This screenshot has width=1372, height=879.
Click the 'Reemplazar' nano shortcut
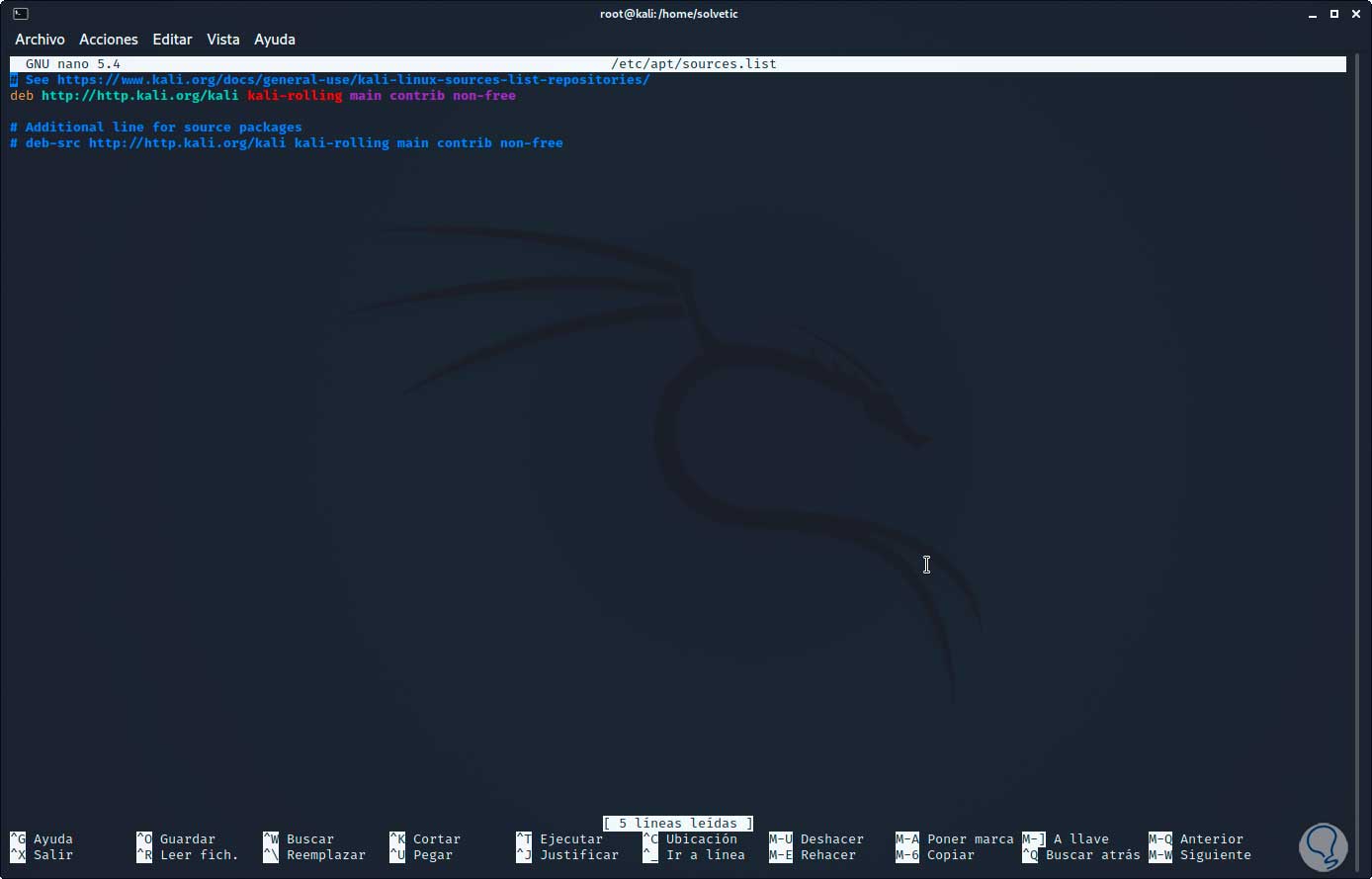[x=314, y=855]
